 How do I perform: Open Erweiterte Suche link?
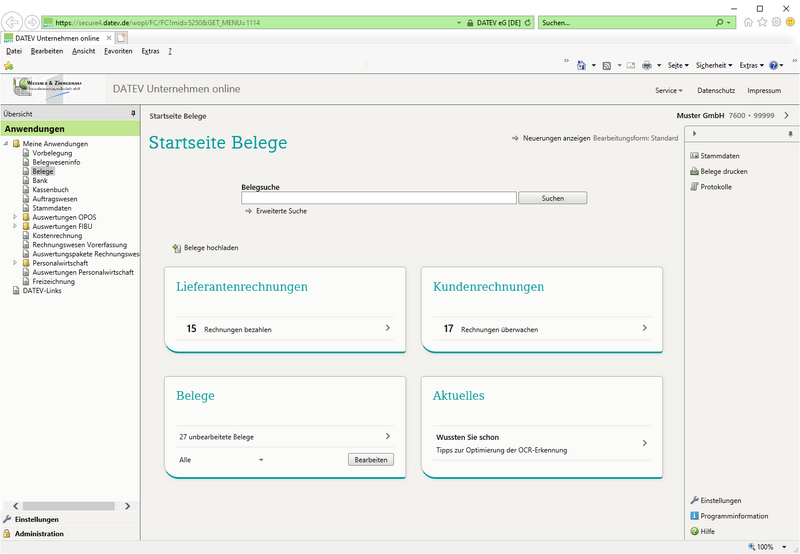[276, 211]
